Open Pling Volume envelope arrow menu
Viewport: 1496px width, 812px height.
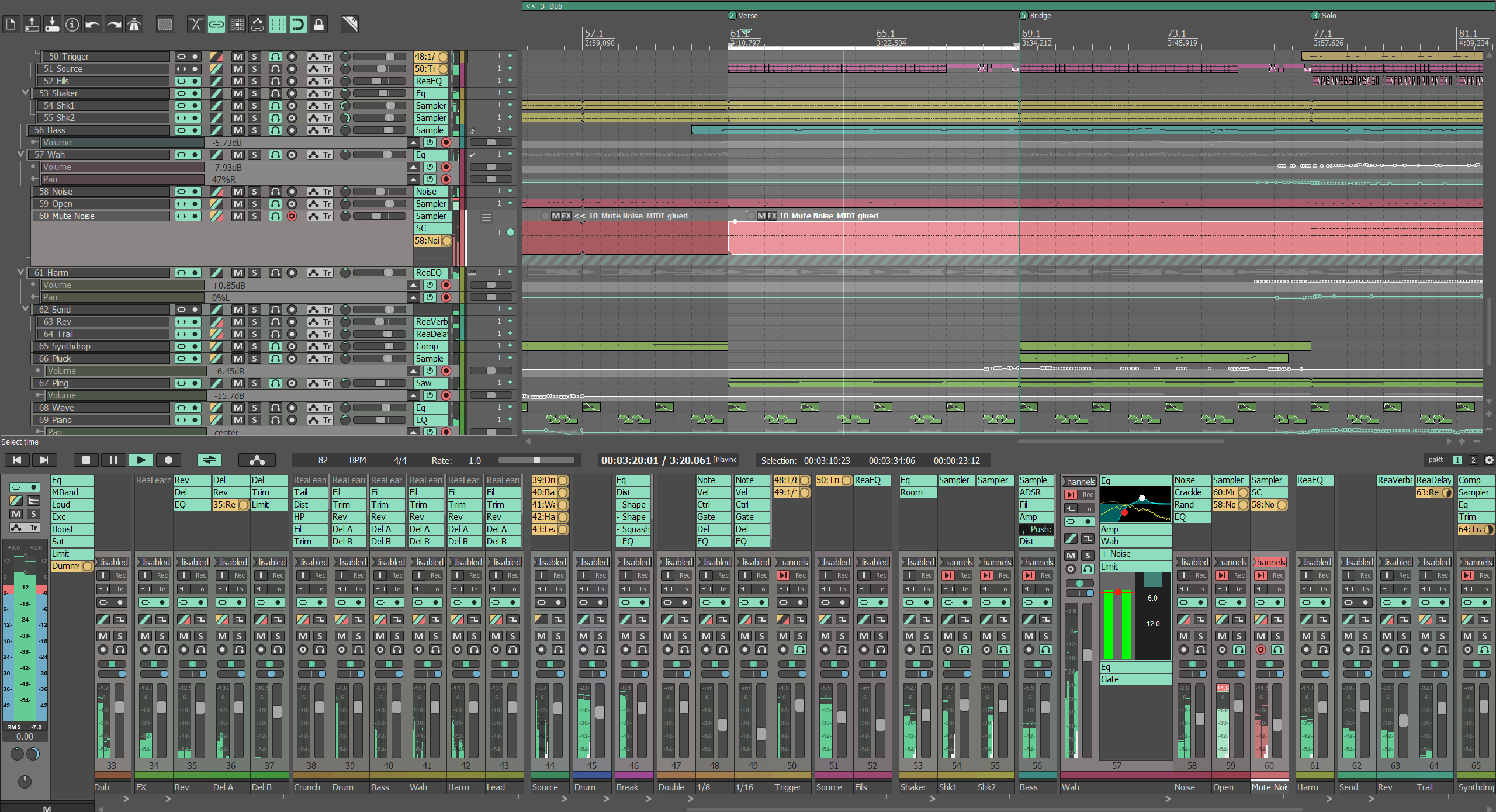coord(413,395)
